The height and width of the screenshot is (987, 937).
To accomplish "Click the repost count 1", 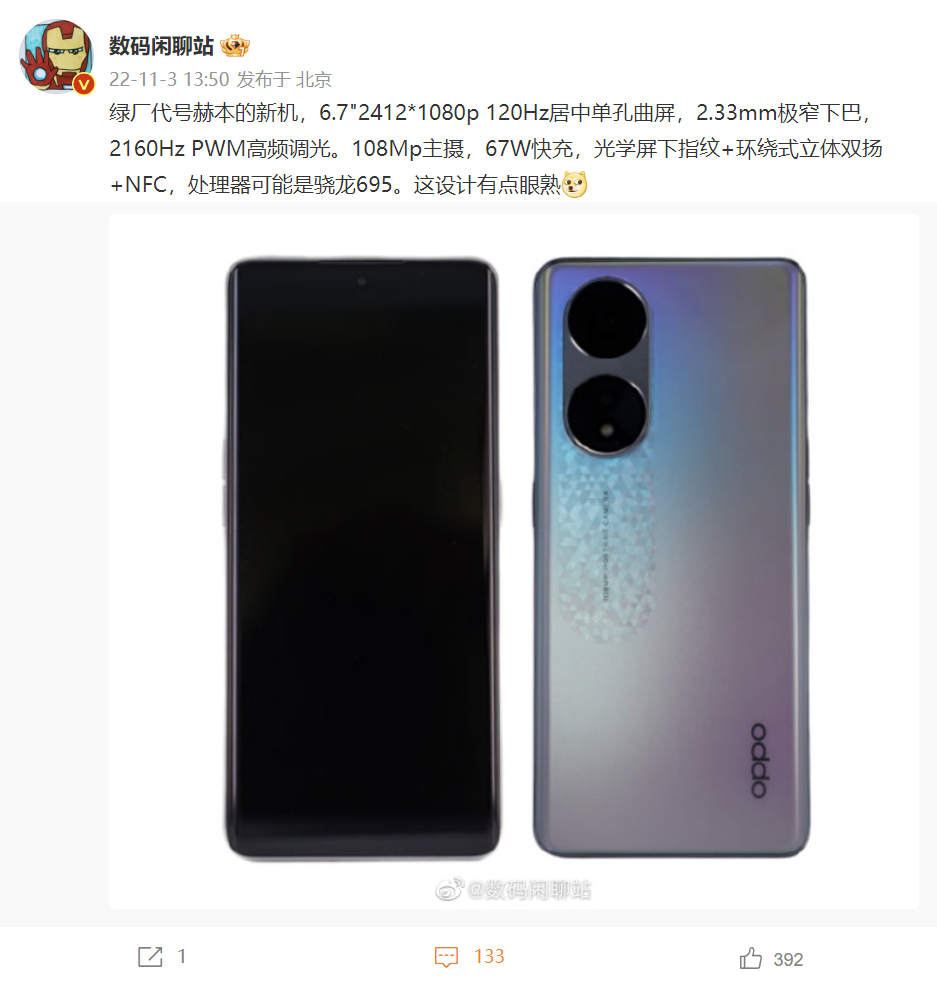I will [x=182, y=957].
